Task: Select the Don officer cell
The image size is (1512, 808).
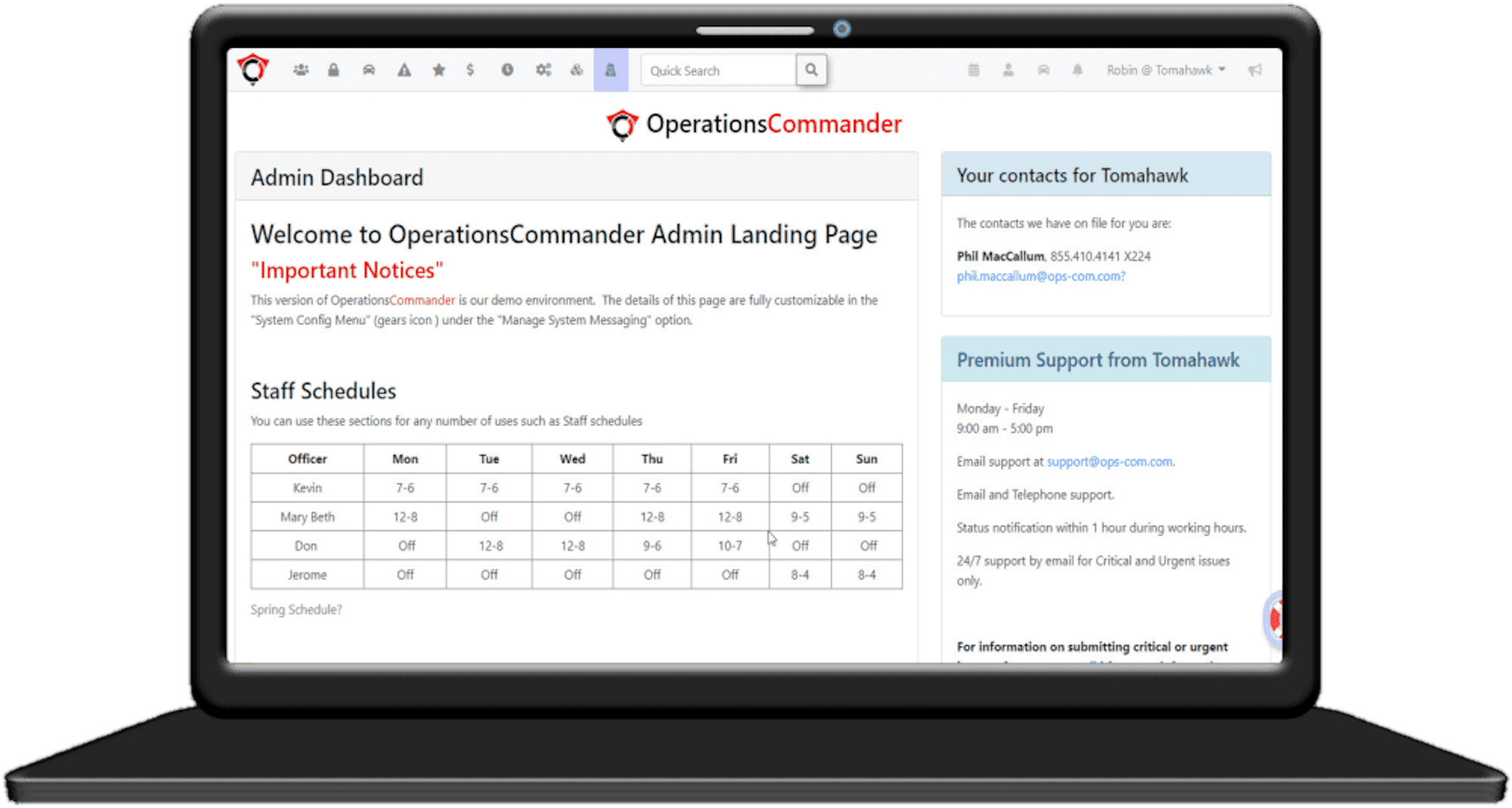Action: pyautogui.click(x=307, y=545)
